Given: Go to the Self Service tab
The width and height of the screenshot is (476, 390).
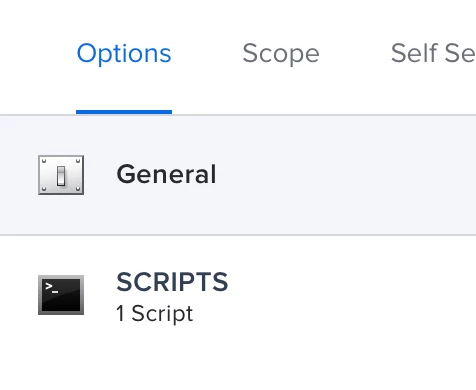Looking at the screenshot, I should click(433, 53).
